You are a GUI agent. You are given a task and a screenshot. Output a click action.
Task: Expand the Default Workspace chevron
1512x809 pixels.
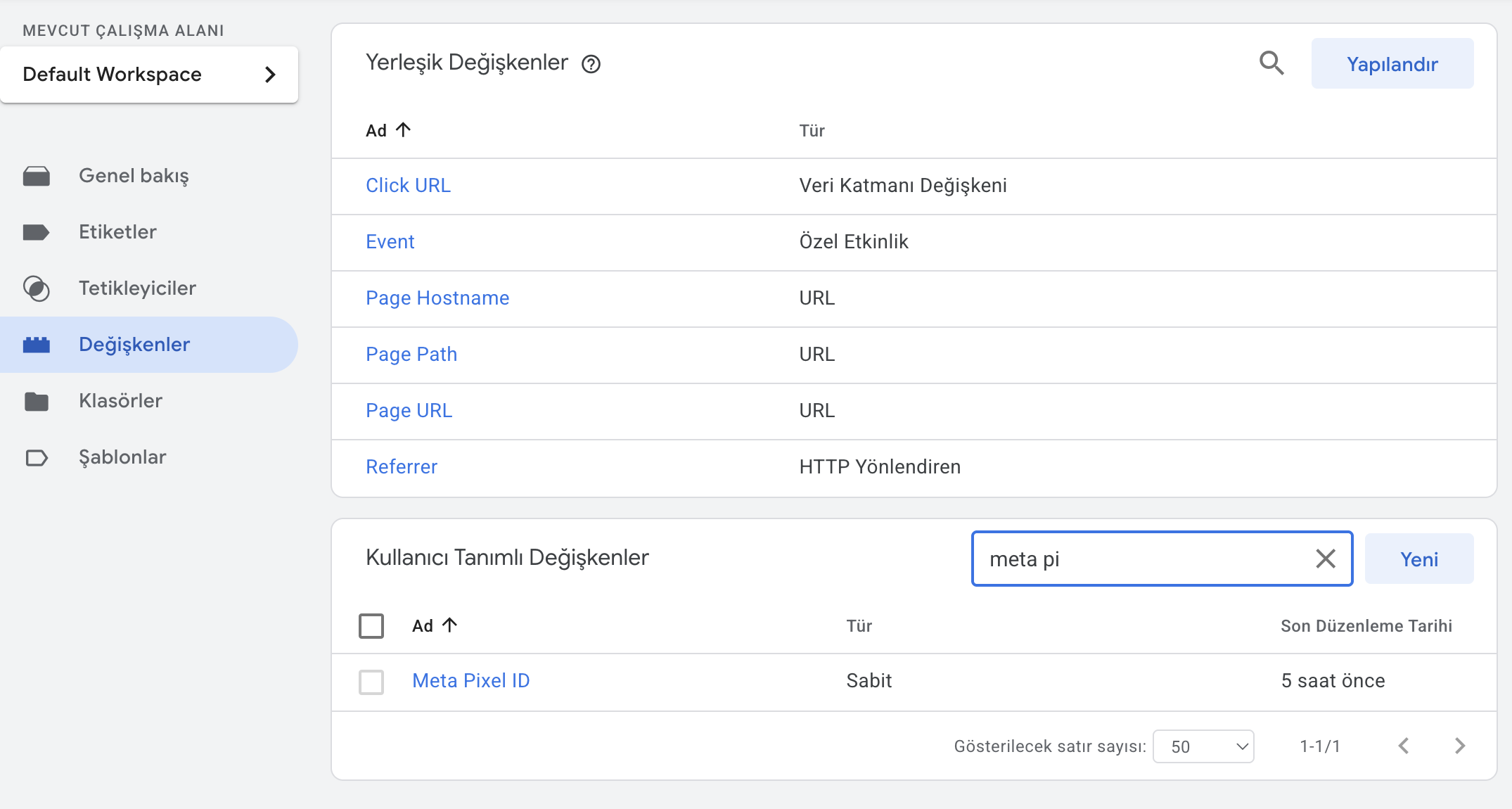click(x=271, y=75)
